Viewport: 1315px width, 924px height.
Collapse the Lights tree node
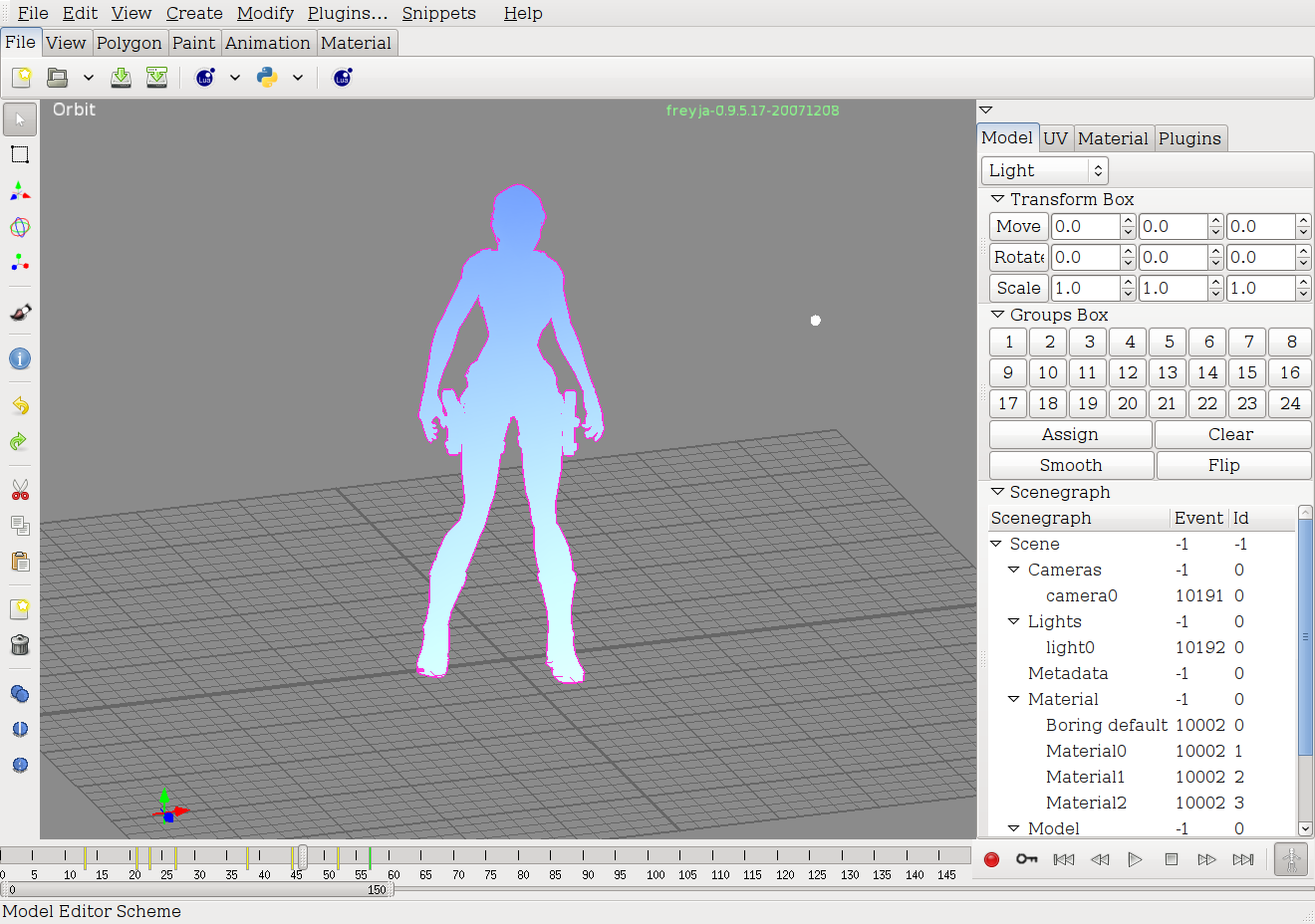[x=1014, y=621]
